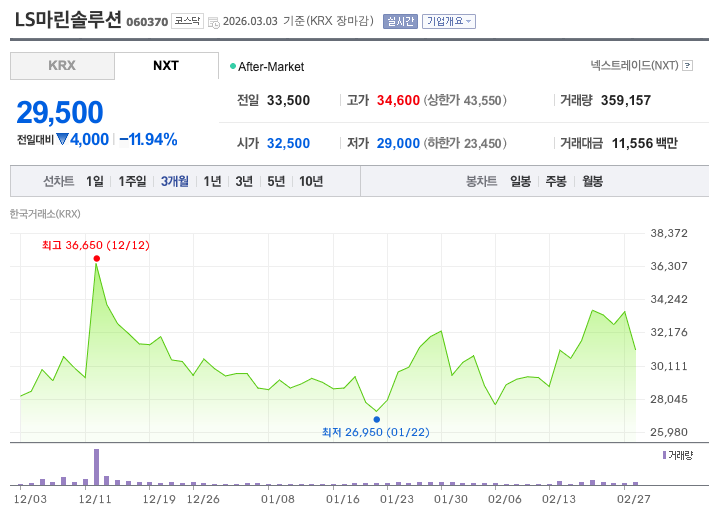Click the 시가 value 32,500
The width and height of the screenshot is (709, 521).
click(x=288, y=143)
